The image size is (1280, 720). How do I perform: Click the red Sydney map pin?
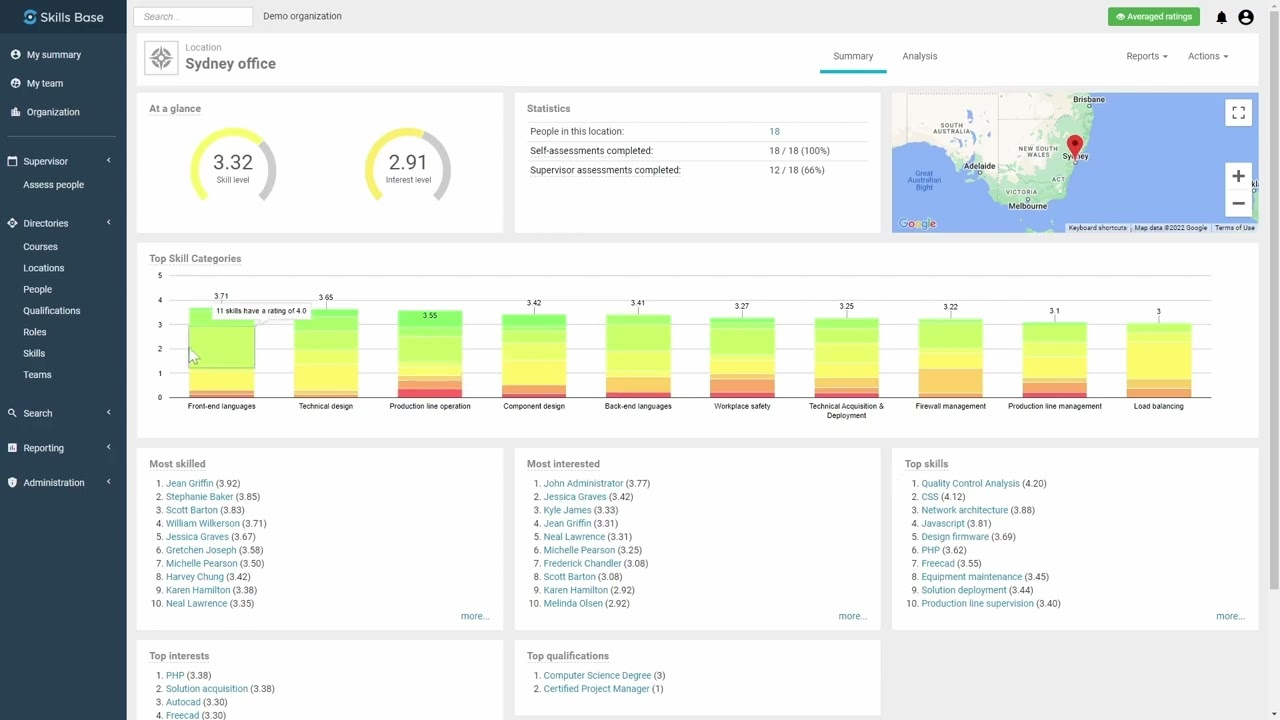tap(1075, 148)
